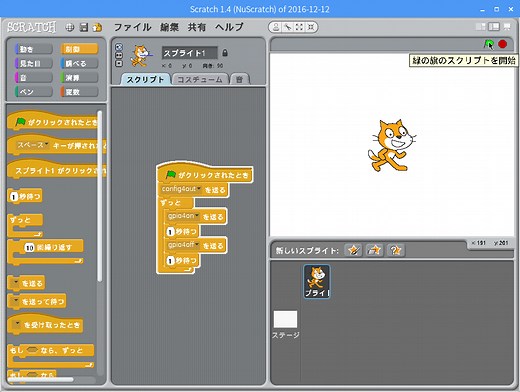Viewport: 520px width, 392px height.
Task: Open dropdown on palette を送る block
Action: pos(15,283)
